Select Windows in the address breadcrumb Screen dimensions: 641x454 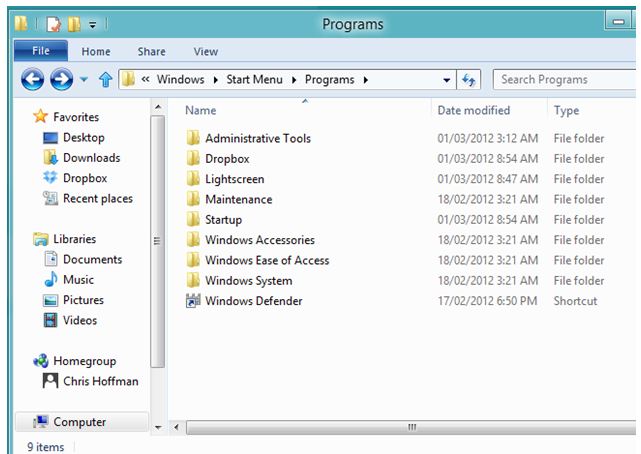pos(180,79)
